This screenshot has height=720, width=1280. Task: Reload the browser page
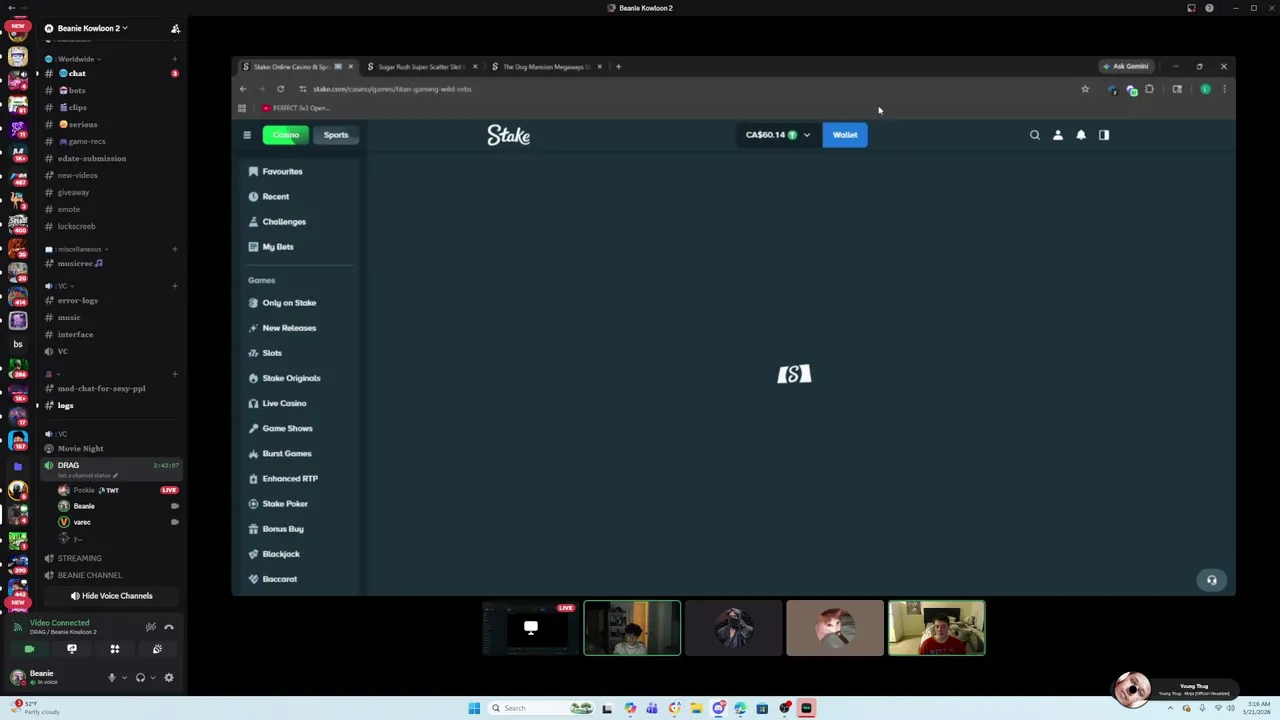click(280, 89)
